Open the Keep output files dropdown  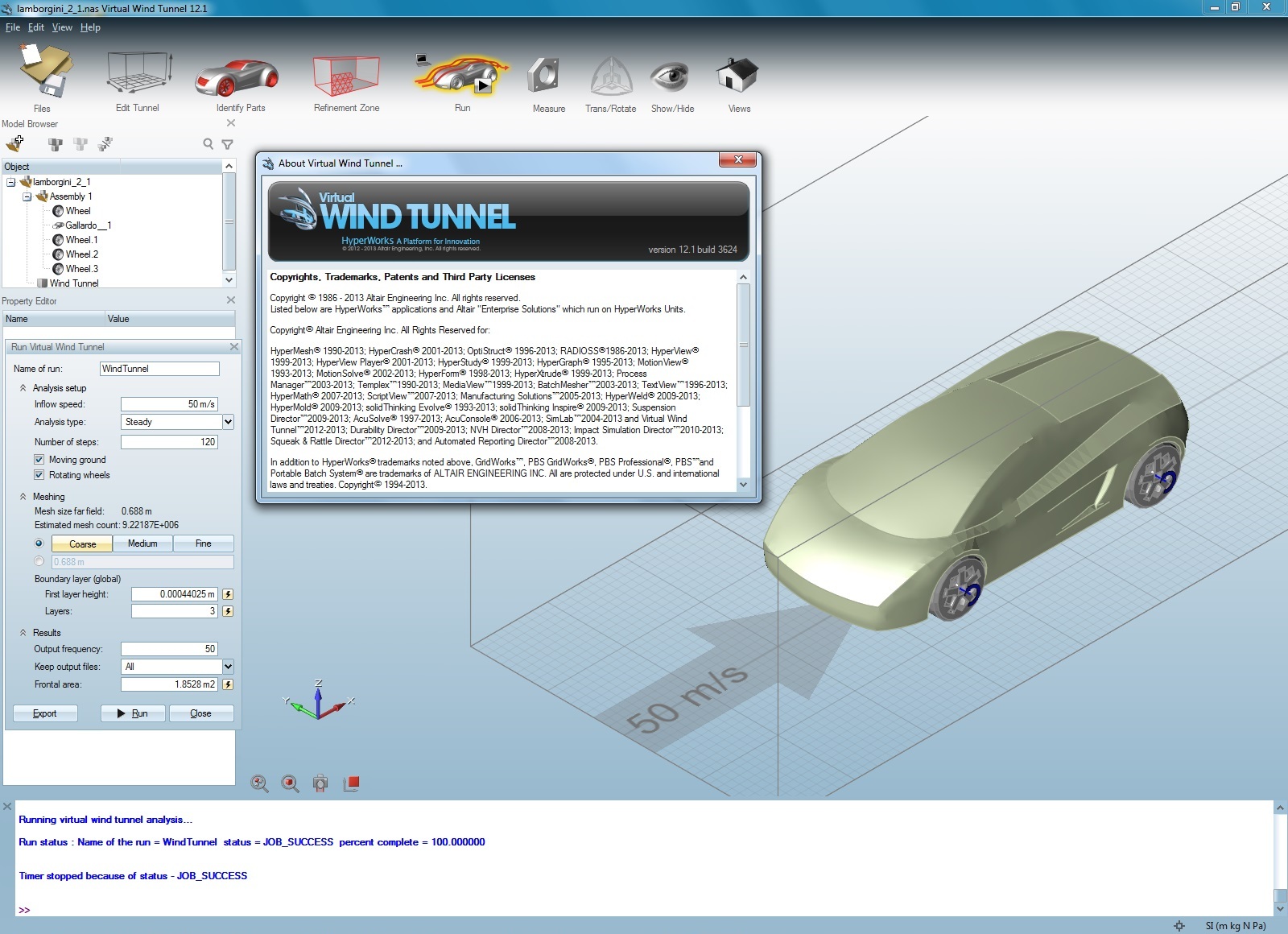click(228, 667)
